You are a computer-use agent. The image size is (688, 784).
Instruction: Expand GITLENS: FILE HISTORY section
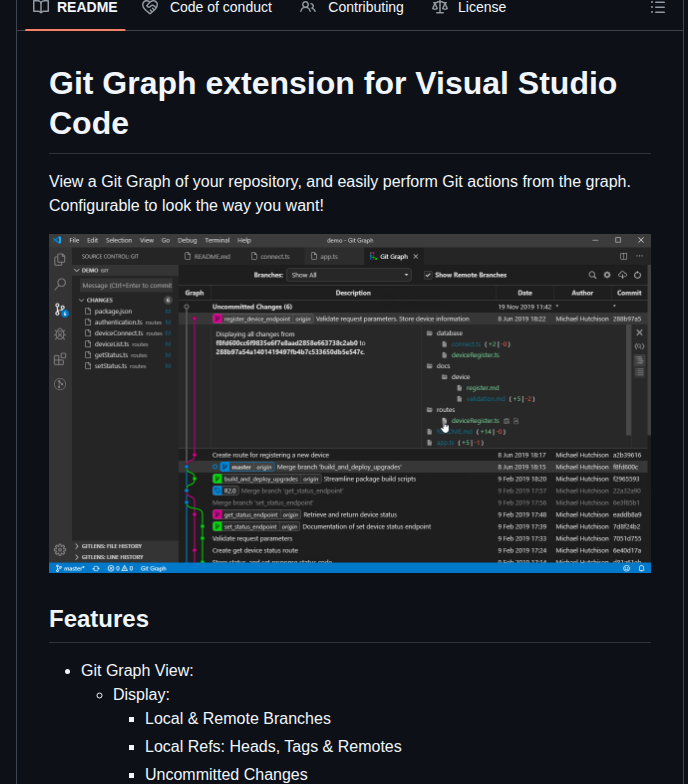125,546
